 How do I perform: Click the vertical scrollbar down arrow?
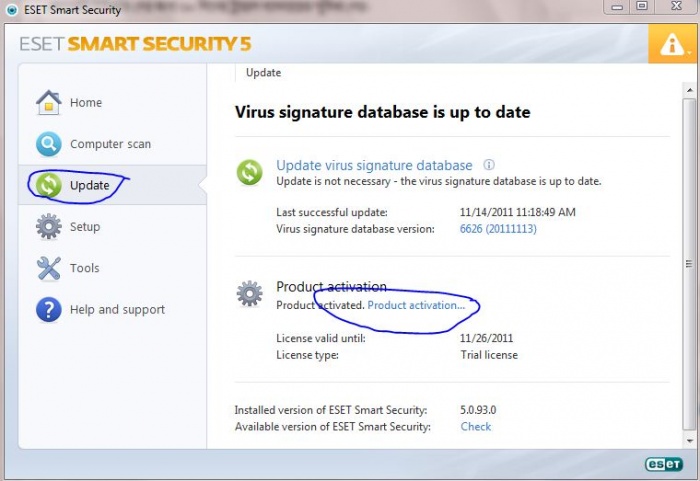689,438
